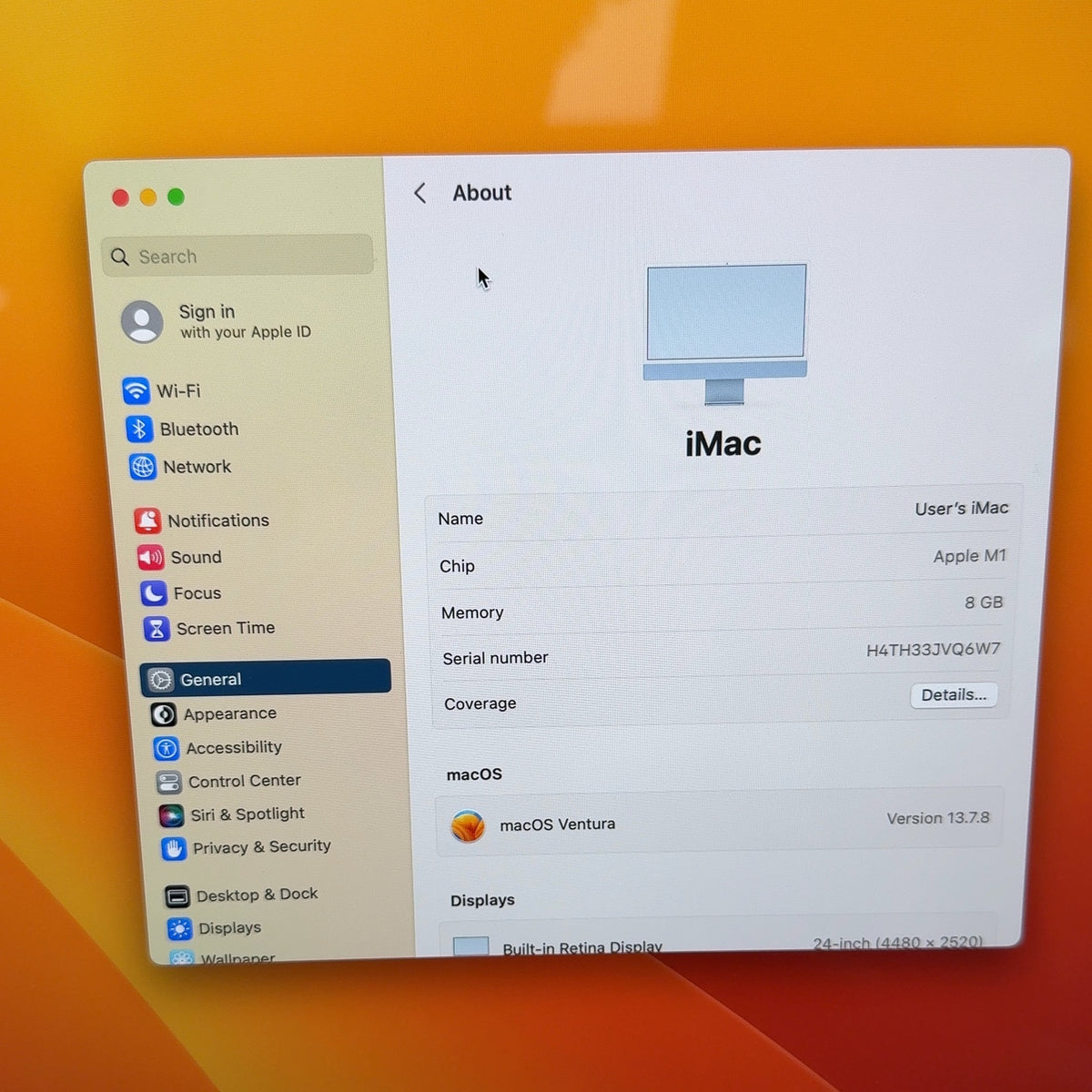Click the General gear icon

click(161, 680)
